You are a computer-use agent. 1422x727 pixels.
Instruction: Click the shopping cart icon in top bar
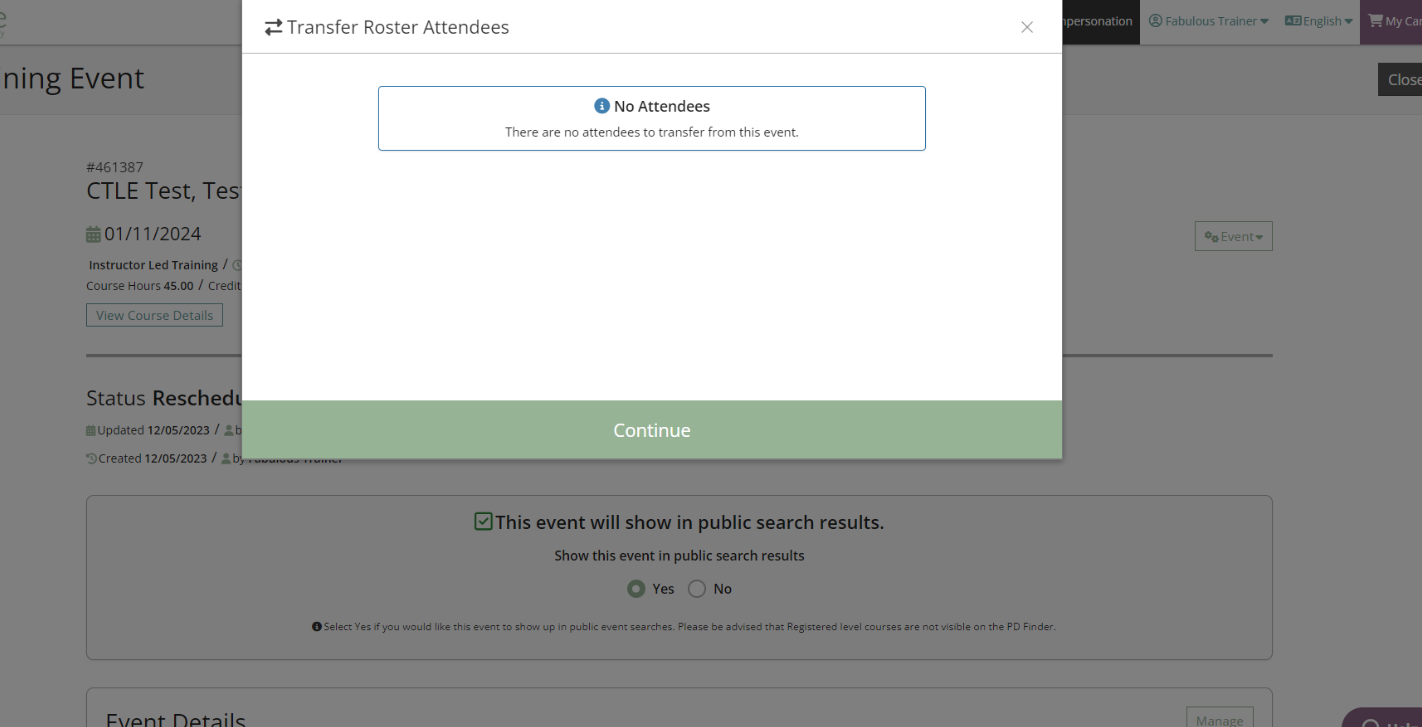[1375, 21]
